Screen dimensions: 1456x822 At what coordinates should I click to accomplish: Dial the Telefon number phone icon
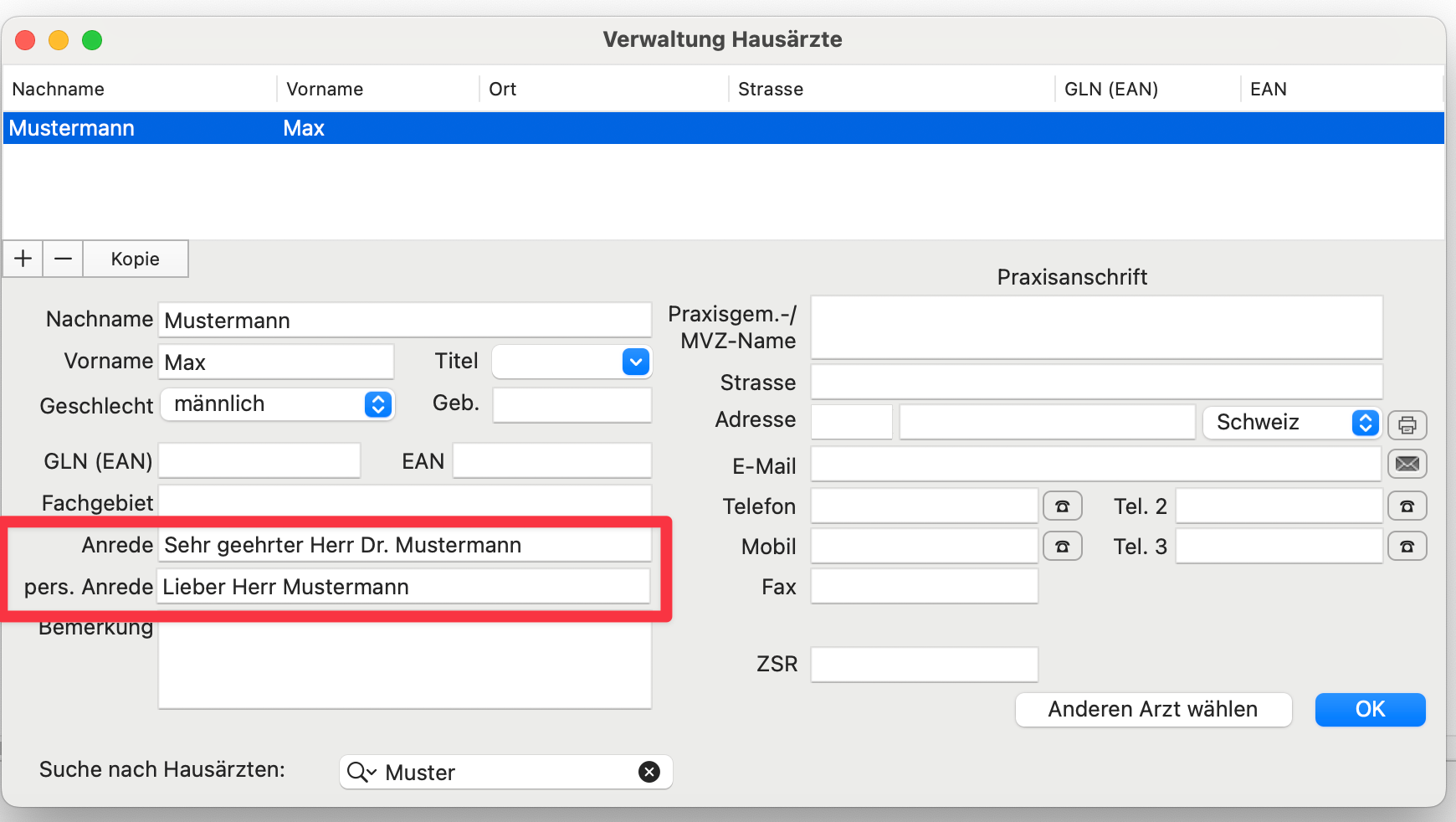[1063, 506]
